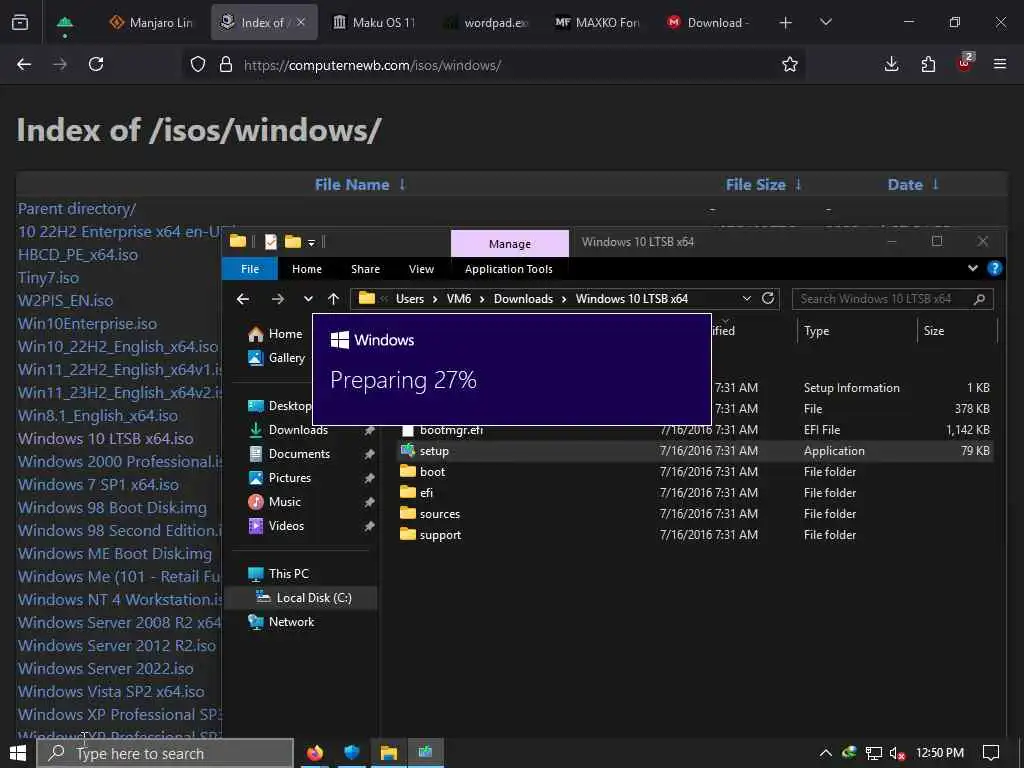
Task: Open Explorer help question mark
Action: [x=994, y=268]
